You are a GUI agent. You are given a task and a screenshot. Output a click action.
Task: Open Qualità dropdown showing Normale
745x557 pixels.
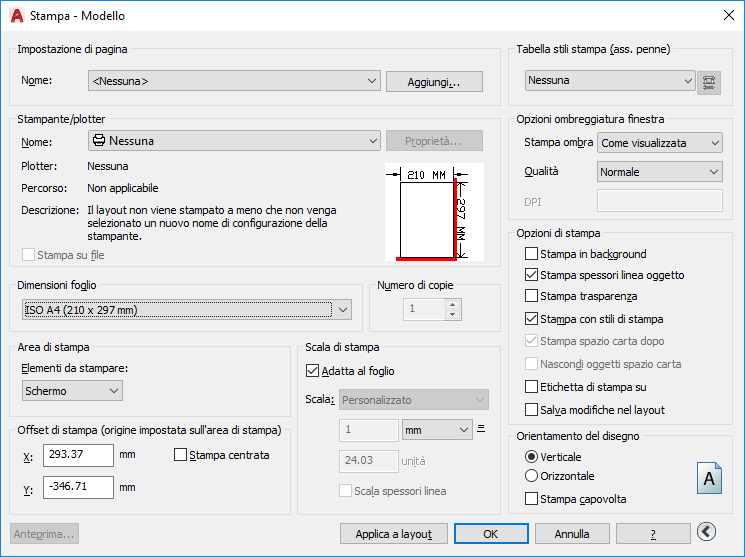point(659,172)
